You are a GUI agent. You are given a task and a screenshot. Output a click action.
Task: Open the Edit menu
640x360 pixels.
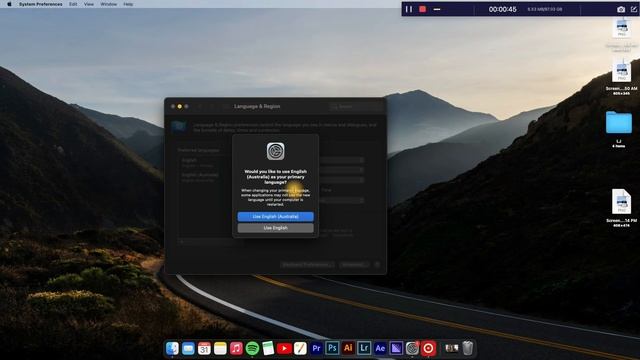coord(73,4)
